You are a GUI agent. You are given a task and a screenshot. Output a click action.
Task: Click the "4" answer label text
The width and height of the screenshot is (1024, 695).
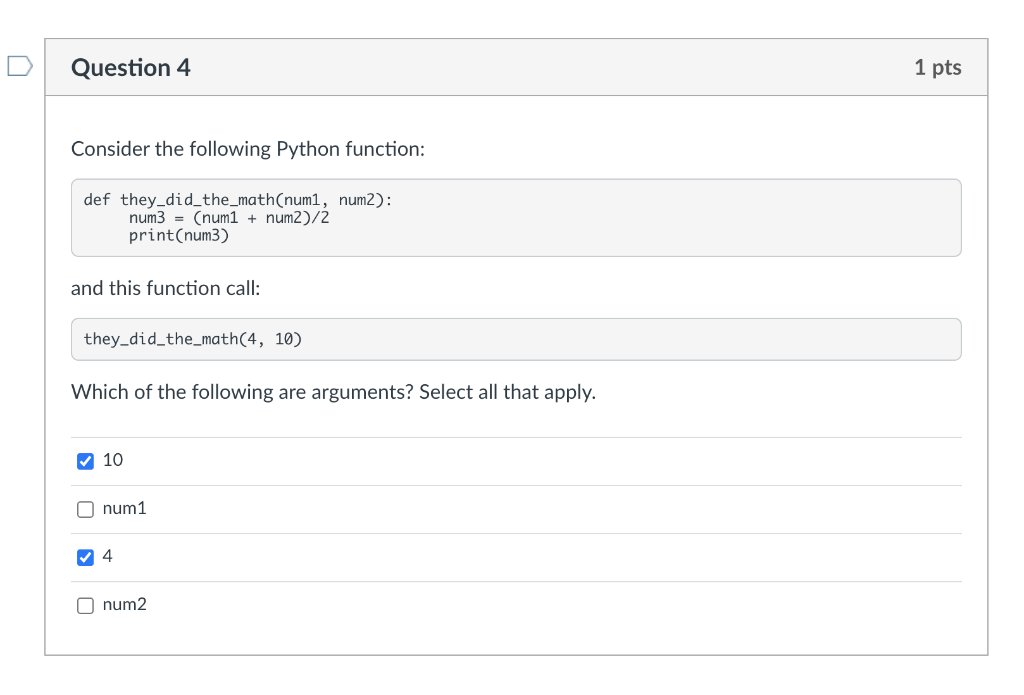click(108, 556)
